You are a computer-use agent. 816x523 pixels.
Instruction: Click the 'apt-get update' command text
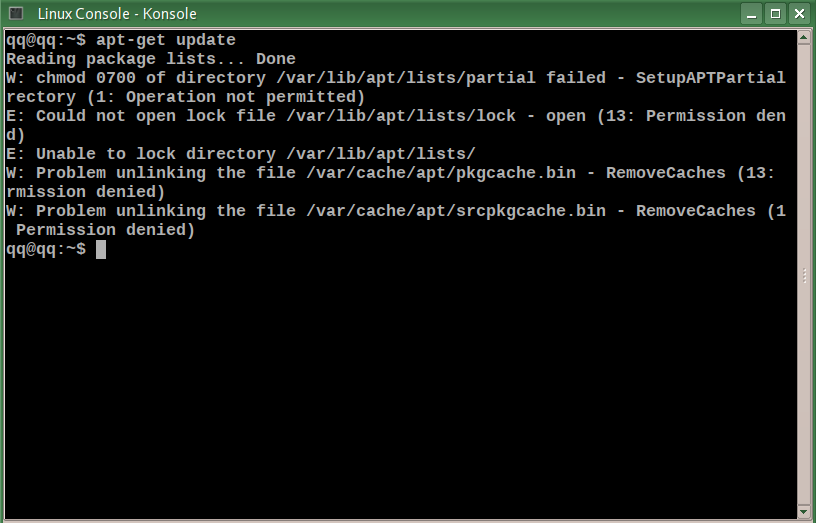click(166, 40)
